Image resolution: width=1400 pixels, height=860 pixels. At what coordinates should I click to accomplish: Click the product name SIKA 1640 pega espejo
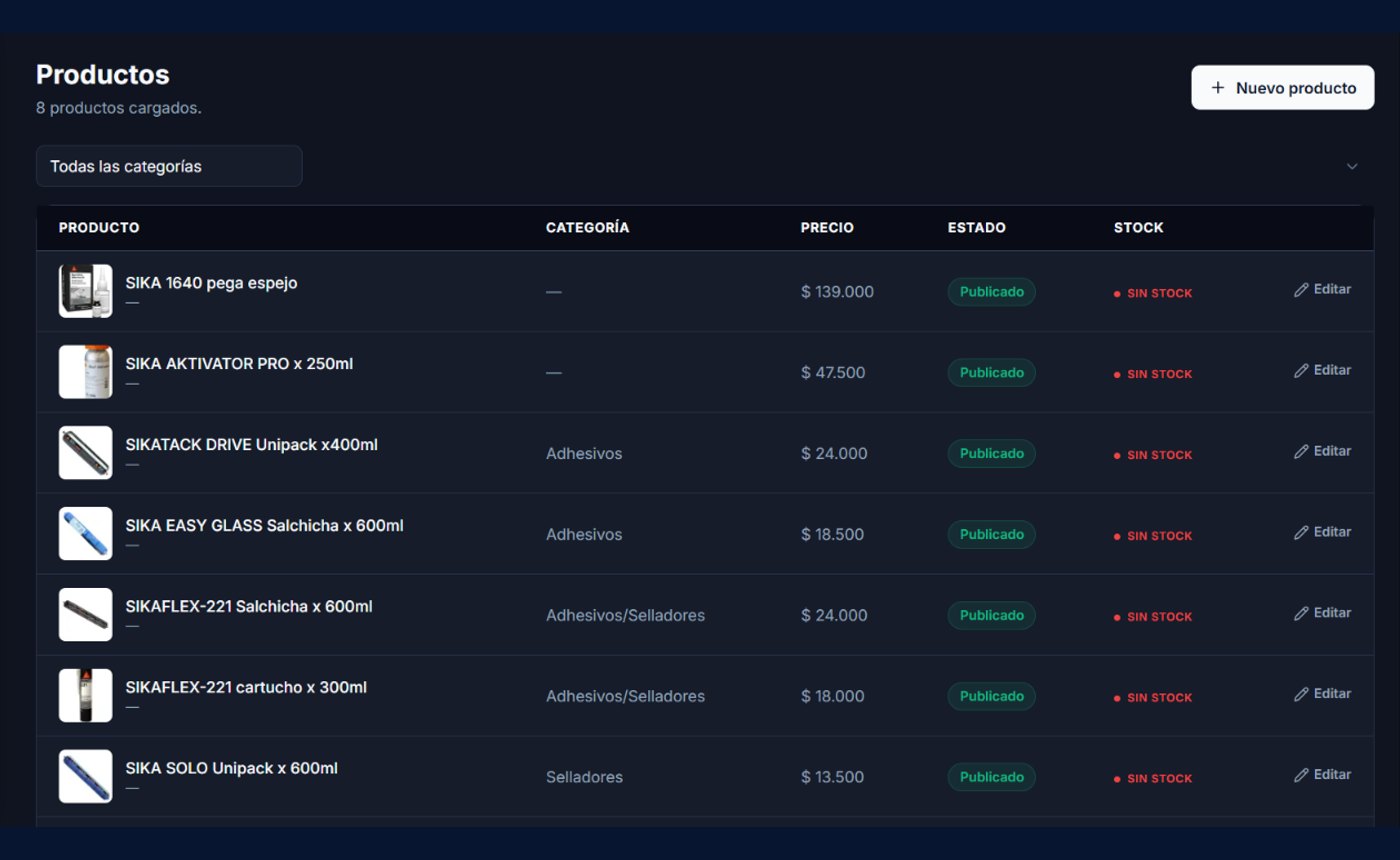tap(211, 283)
